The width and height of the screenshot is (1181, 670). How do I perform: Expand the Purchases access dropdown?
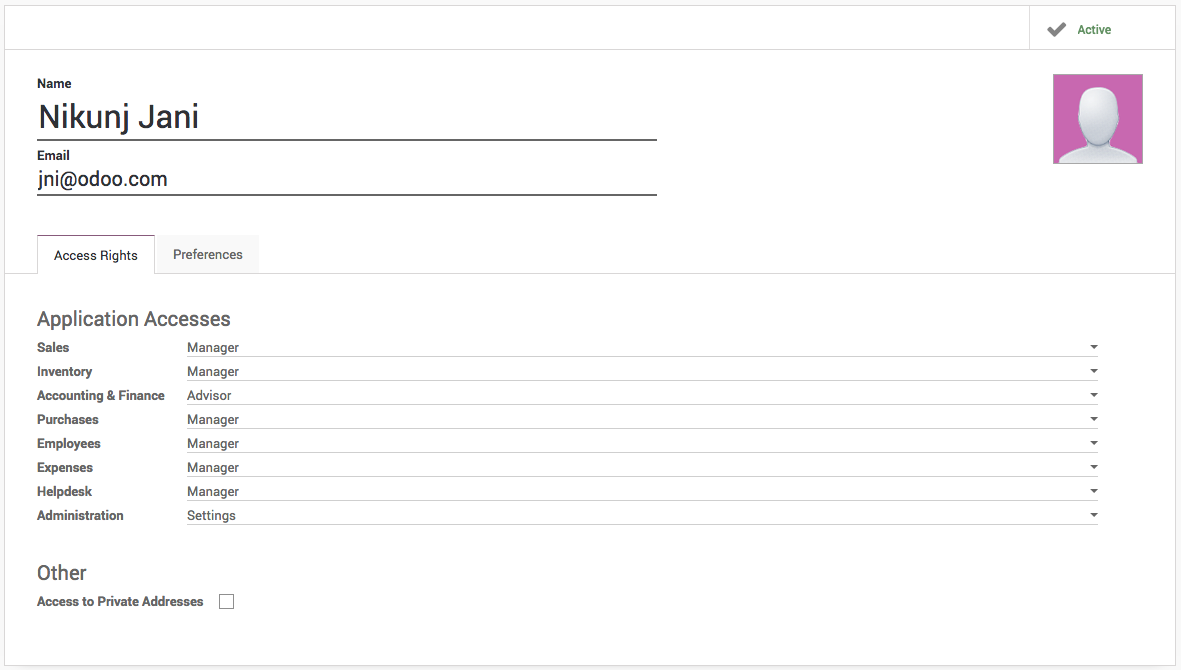click(640, 420)
